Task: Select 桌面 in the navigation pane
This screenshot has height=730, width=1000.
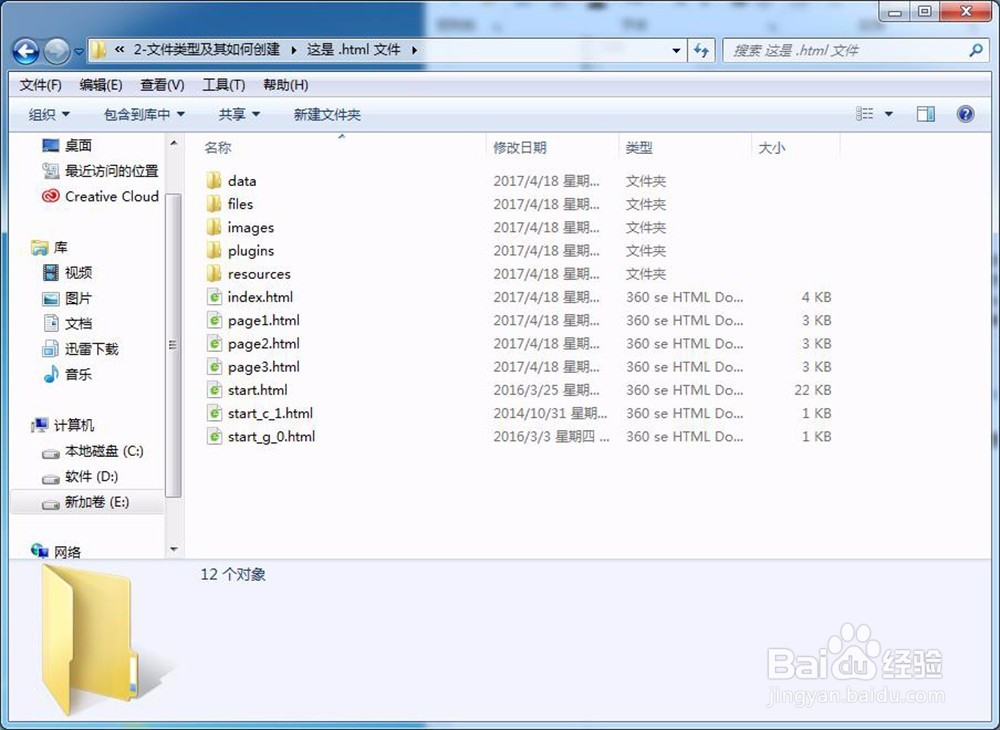Action: point(68,145)
